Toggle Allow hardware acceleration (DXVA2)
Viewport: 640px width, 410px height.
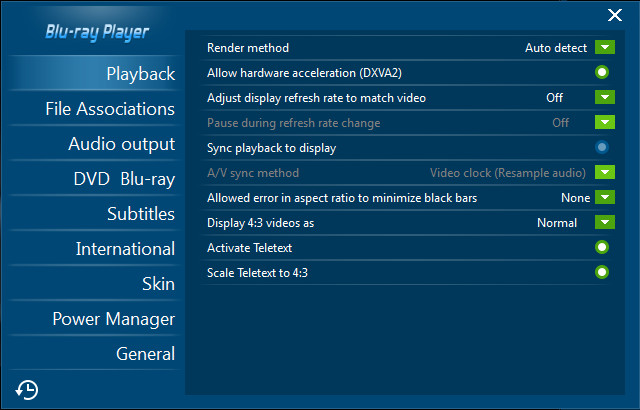coord(602,73)
